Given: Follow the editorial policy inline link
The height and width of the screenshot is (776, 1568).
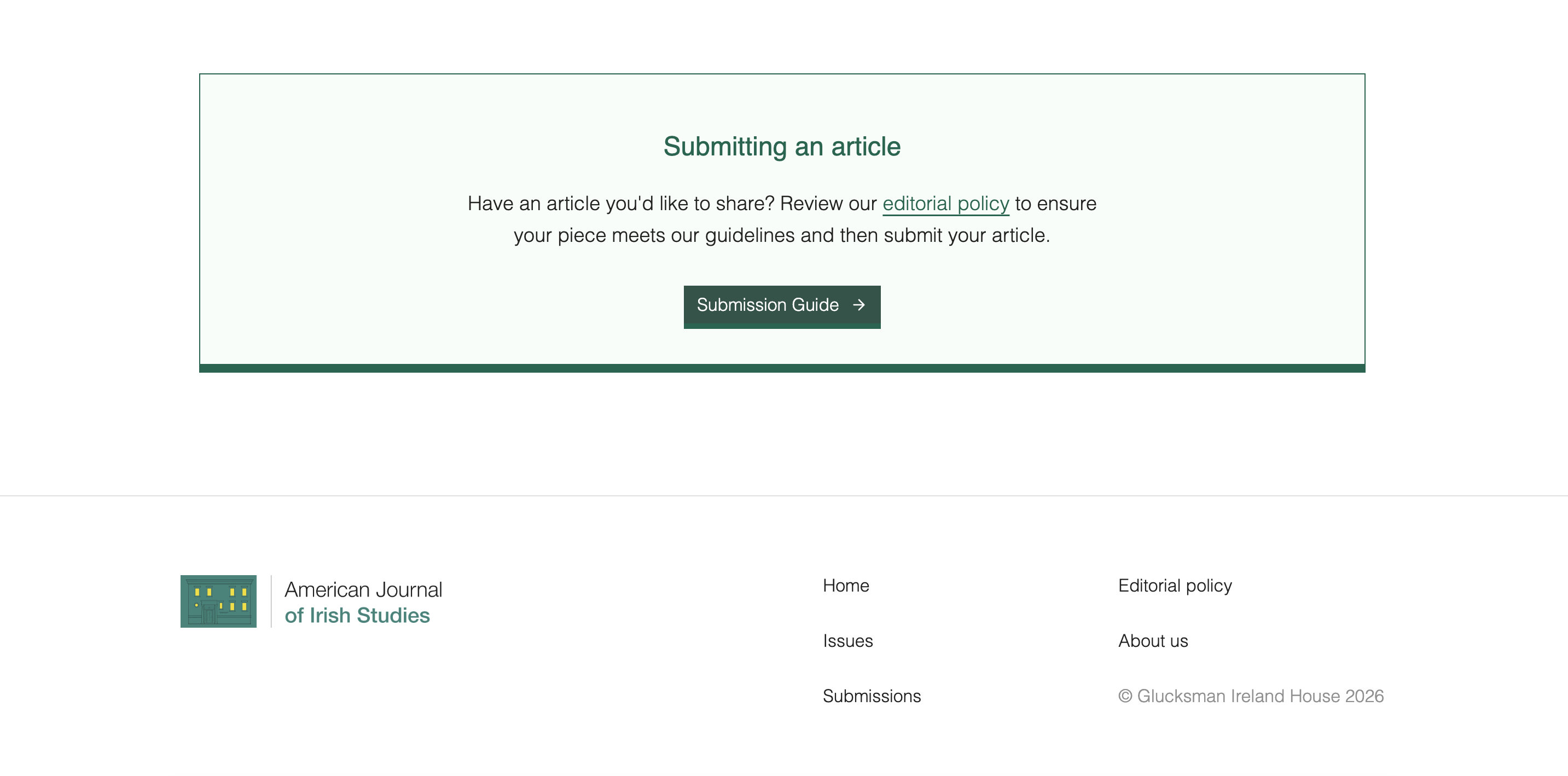Looking at the screenshot, I should [945, 204].
